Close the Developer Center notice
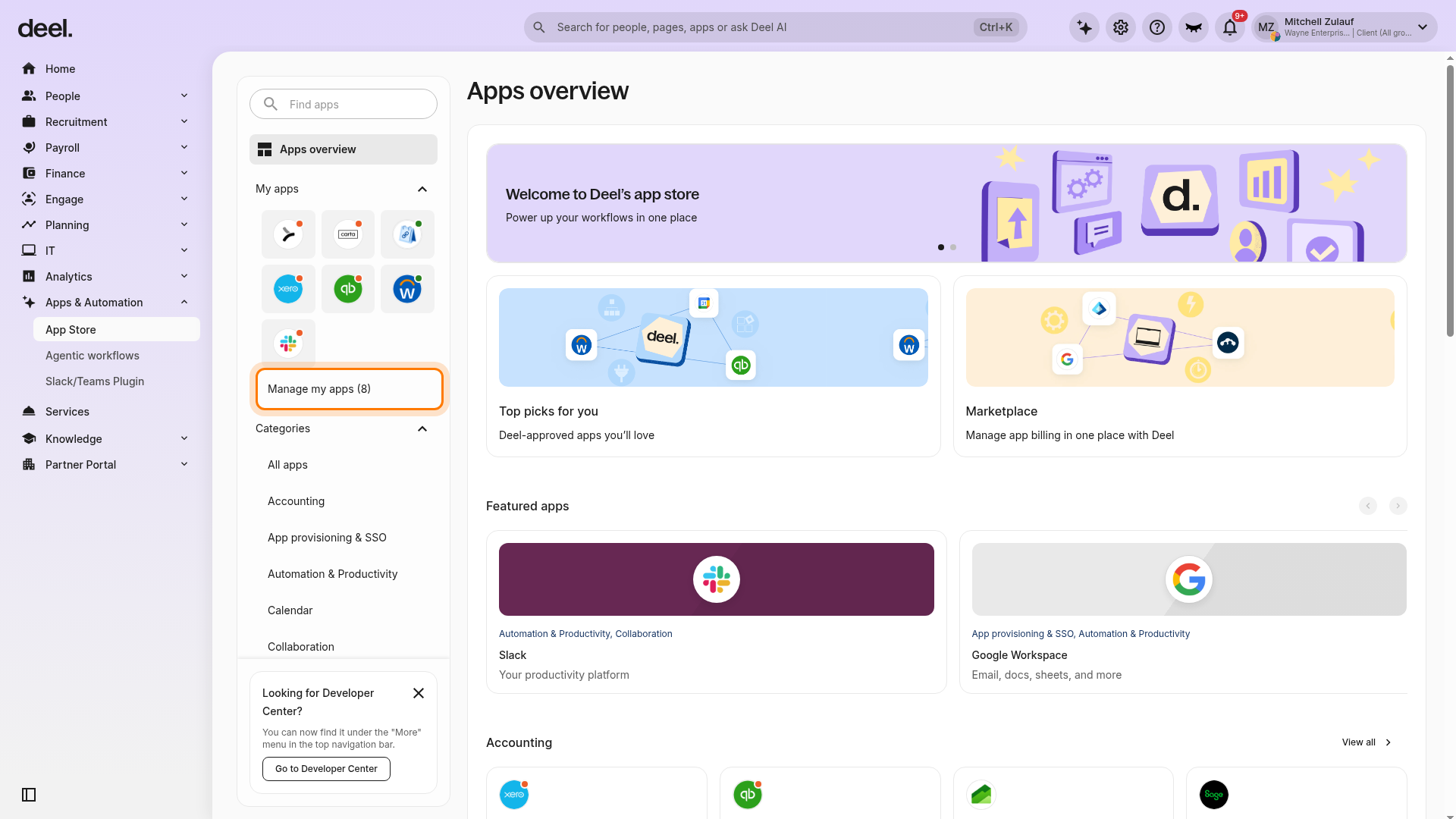 pyautogui.click(x=419, y=693)
